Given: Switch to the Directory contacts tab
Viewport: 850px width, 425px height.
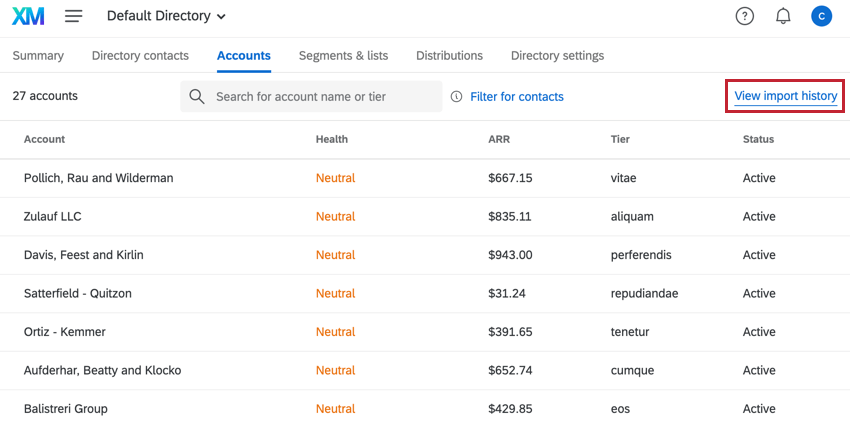Looking at the screenshot, I should [140, 55].
